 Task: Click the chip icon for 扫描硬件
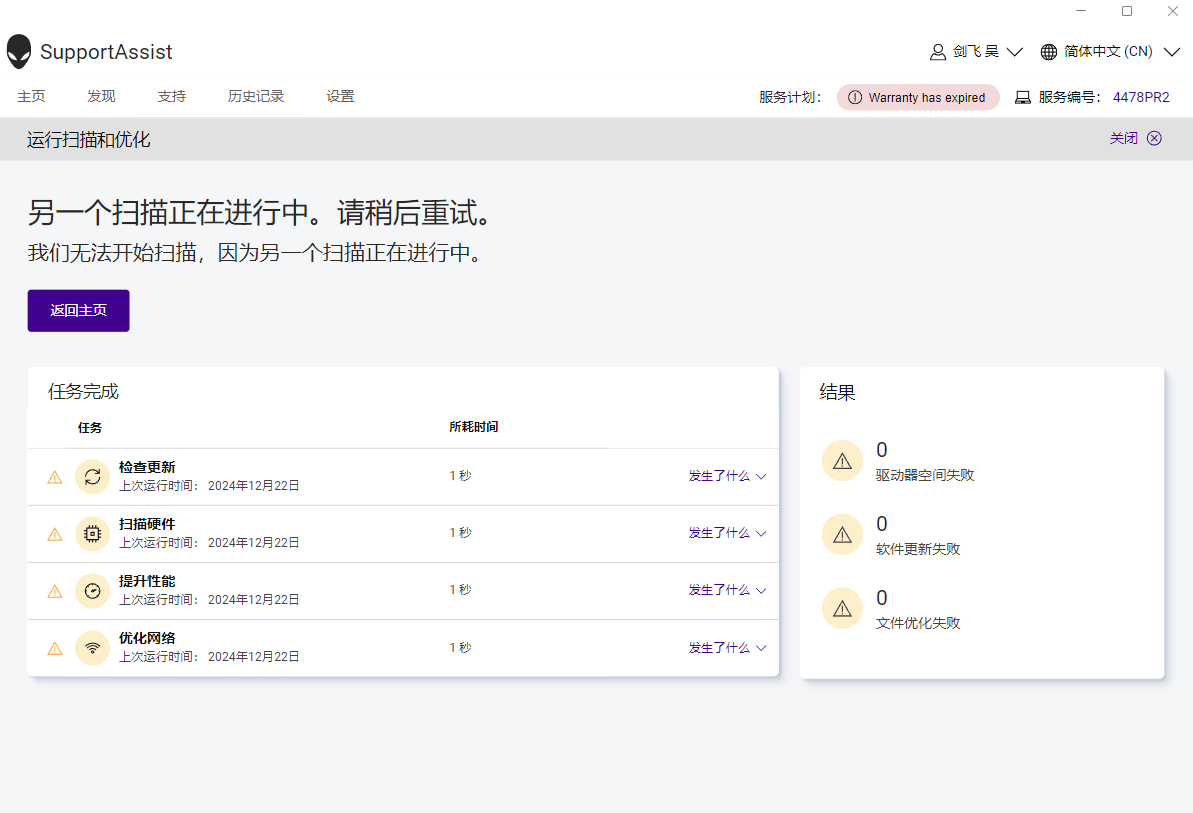93,534
